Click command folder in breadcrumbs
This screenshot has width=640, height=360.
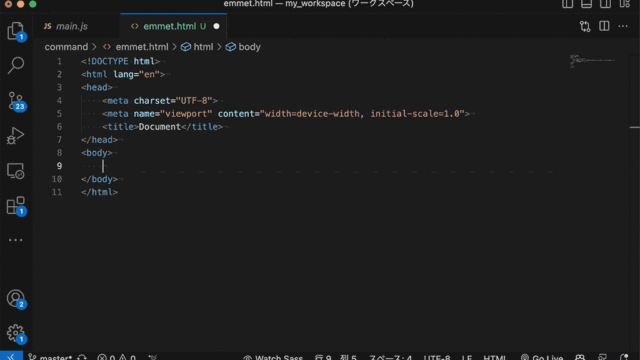(x=66, y=47)
